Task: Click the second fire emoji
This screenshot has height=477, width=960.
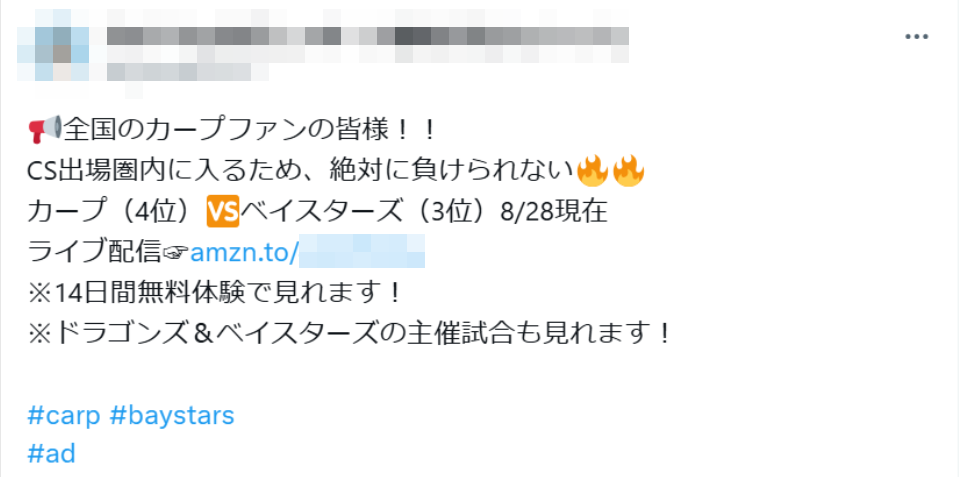Action: pos(629,170)
